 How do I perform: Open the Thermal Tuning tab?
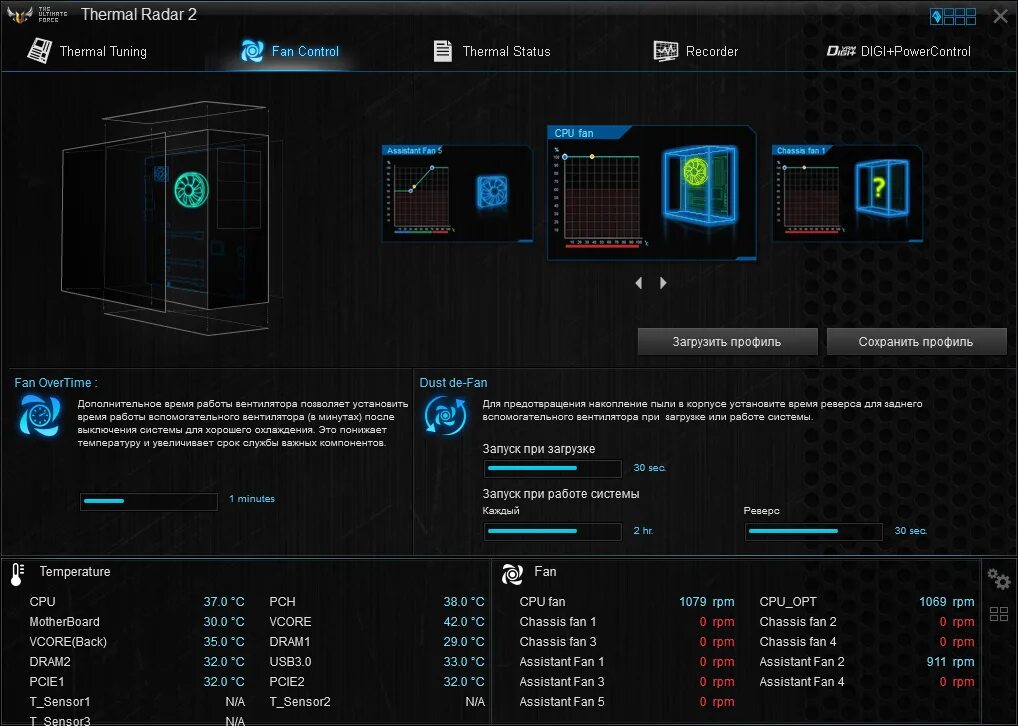[x=103, y=50]
